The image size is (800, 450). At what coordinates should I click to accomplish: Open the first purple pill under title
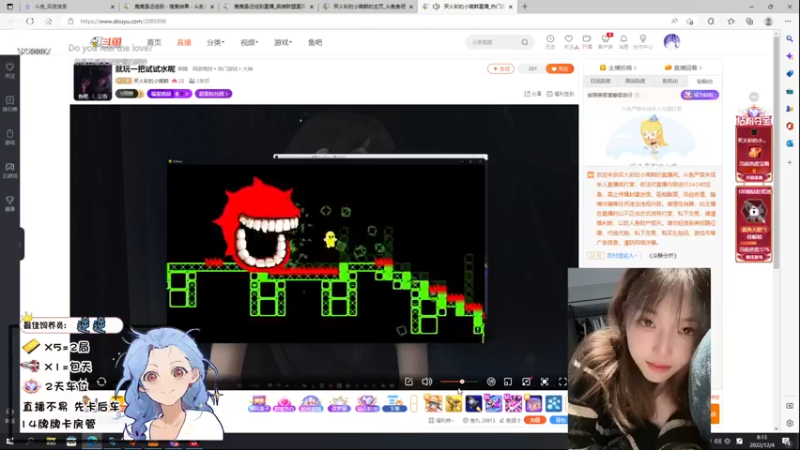pos(169,94)
